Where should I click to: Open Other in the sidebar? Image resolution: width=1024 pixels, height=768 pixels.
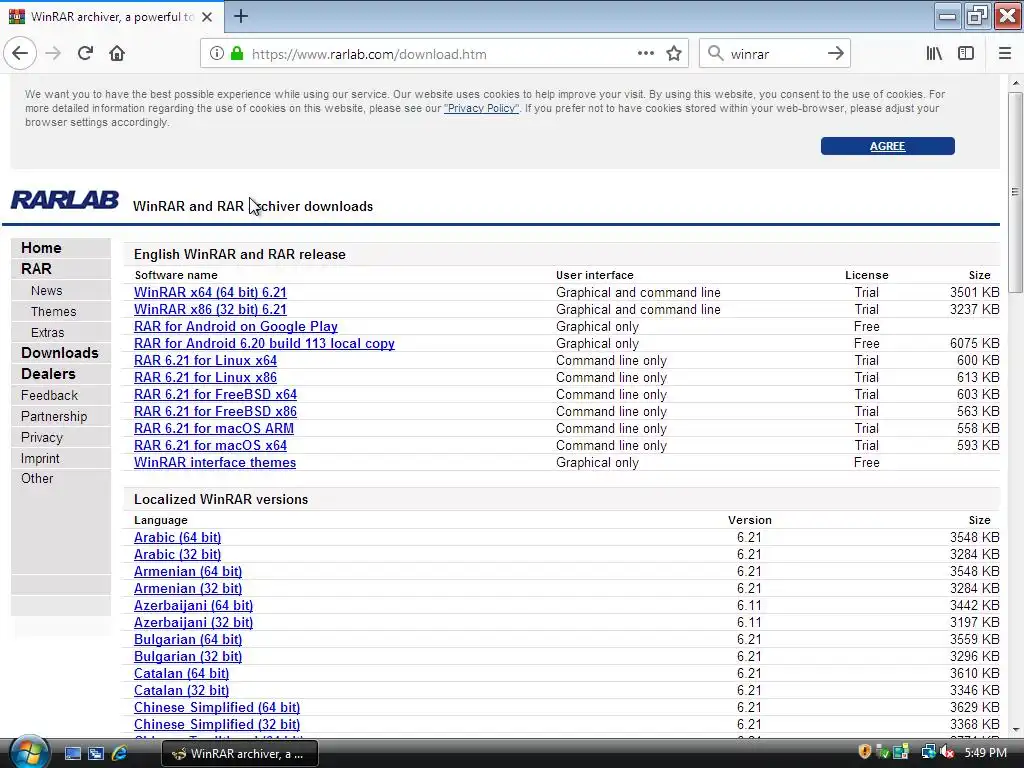point(37,479)
